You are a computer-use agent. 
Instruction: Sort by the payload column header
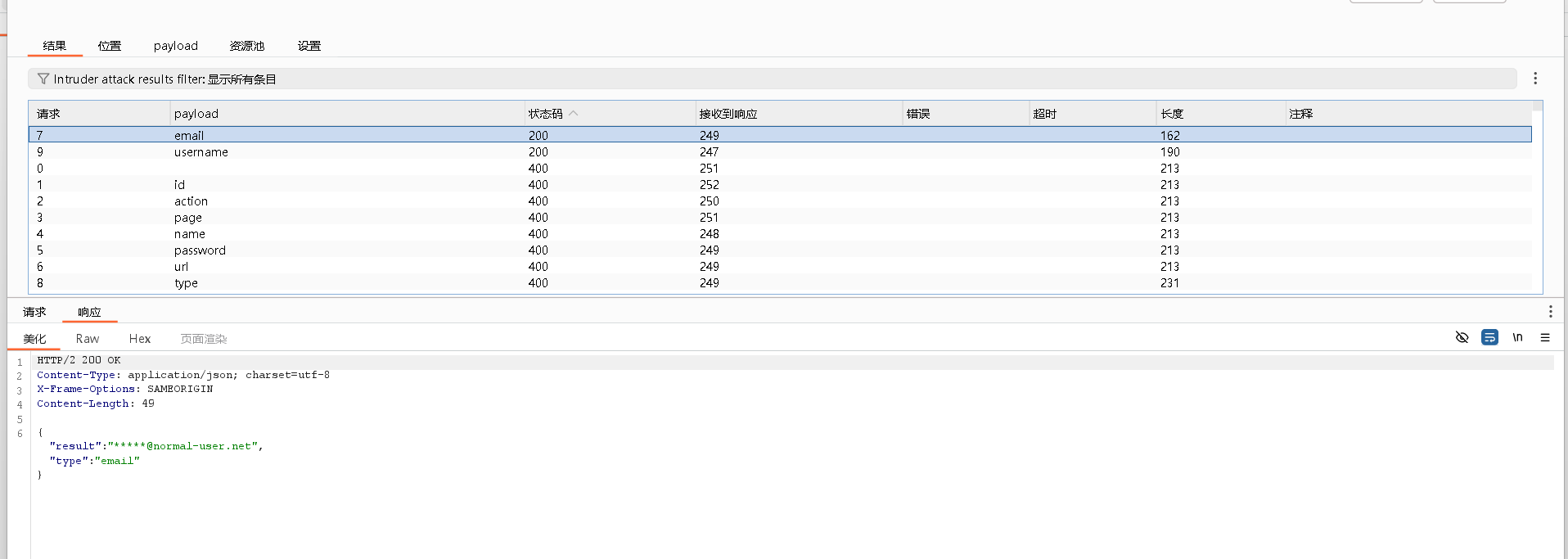(x=347, y=114)
